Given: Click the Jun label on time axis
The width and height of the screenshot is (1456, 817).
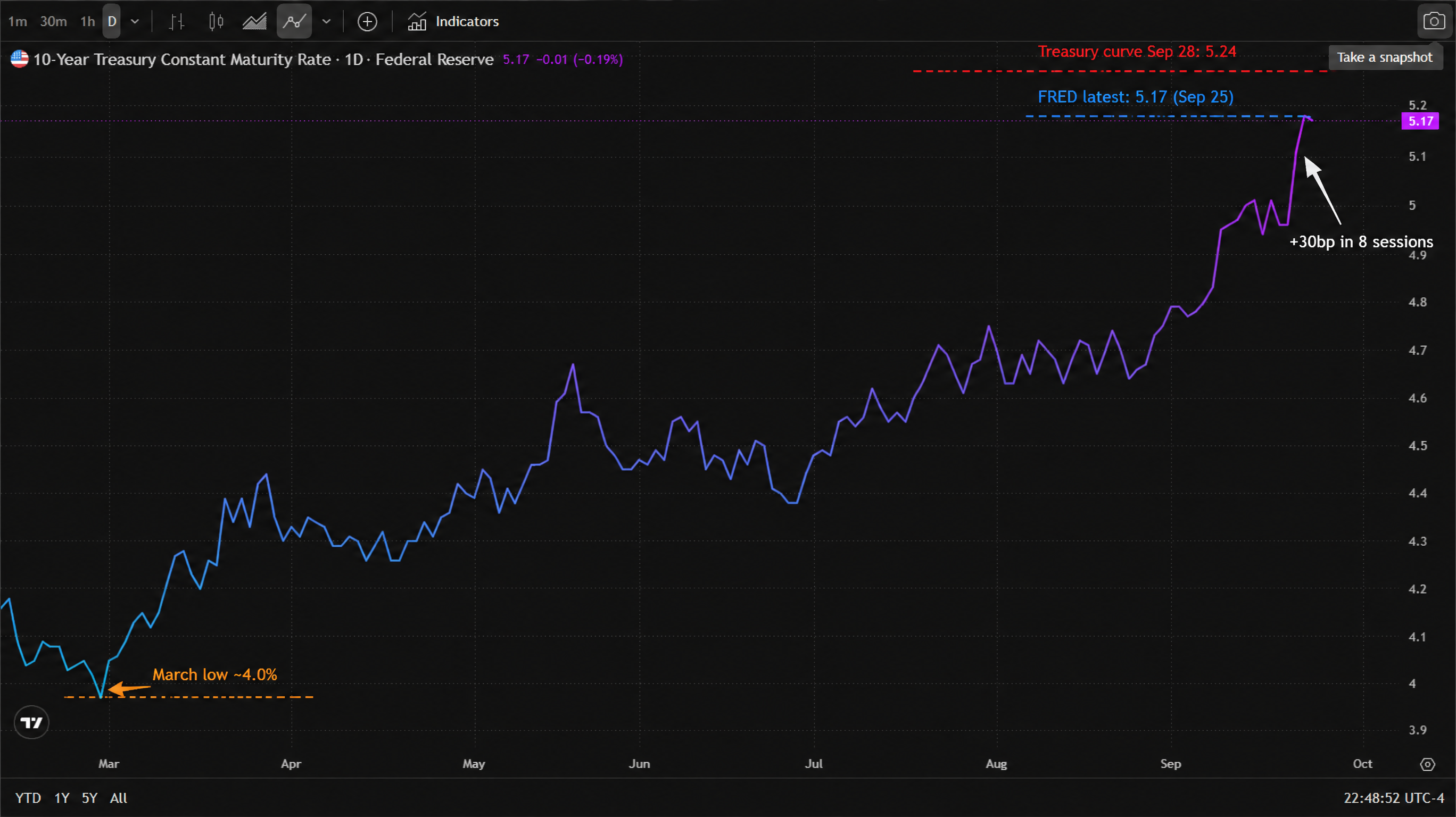Looking at the screenshot, I should tap(639, 764).
